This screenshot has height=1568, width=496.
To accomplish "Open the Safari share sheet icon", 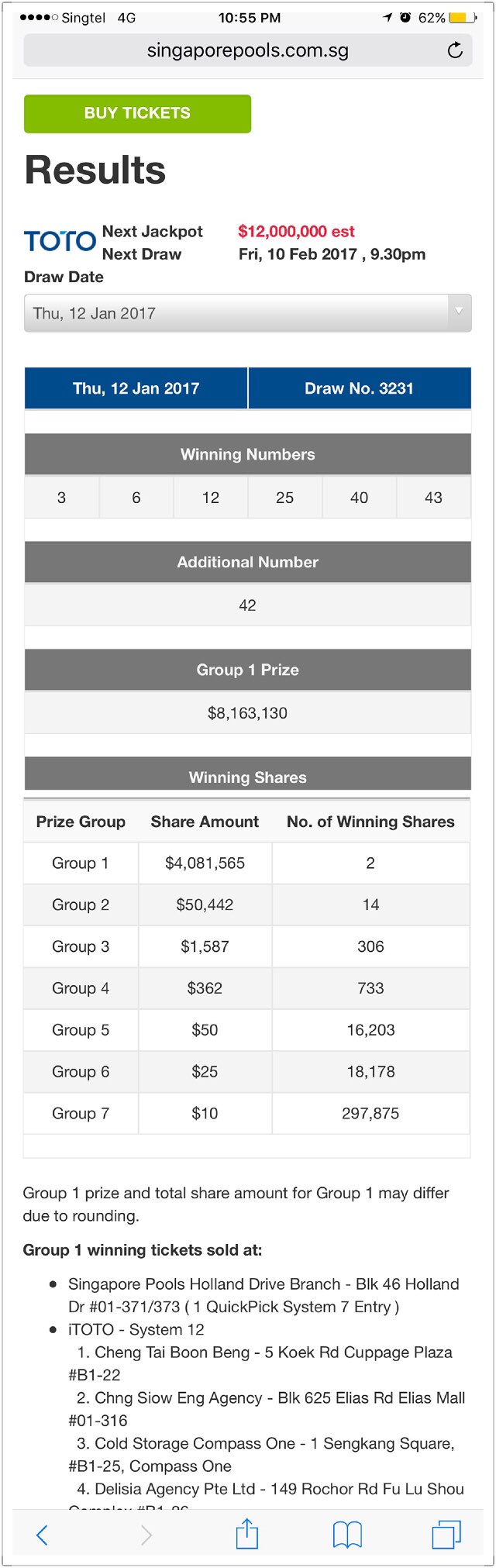I will (x=246, y=1534).
